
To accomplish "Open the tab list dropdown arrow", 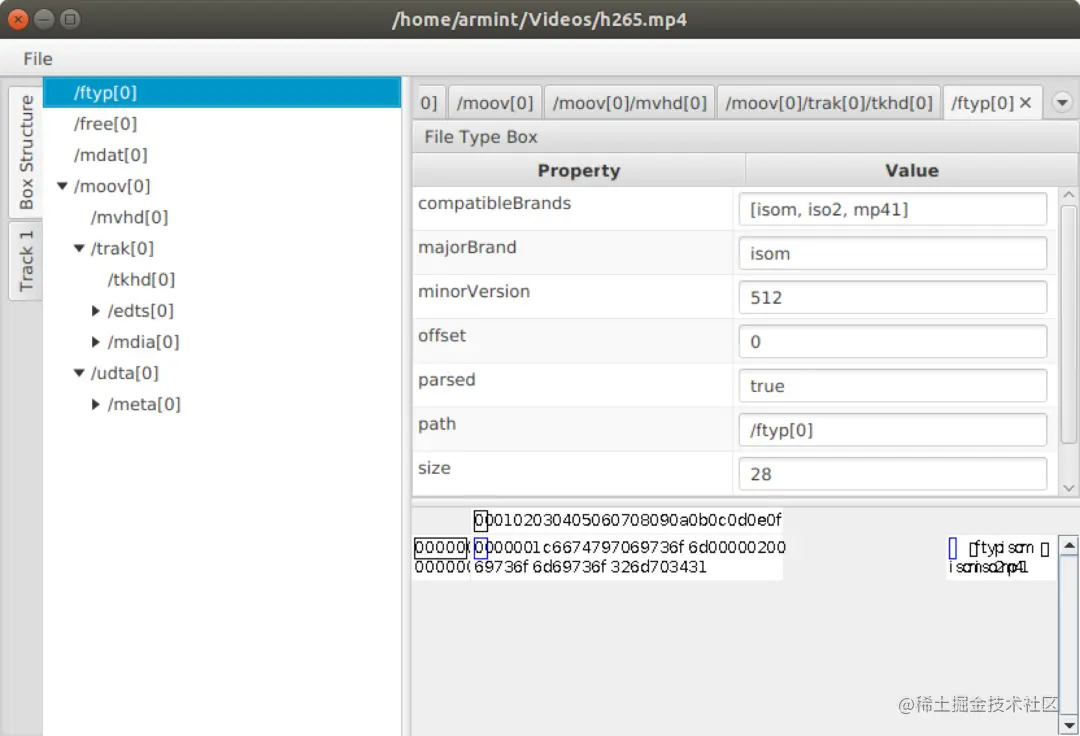I will (x=1062, y=103).
